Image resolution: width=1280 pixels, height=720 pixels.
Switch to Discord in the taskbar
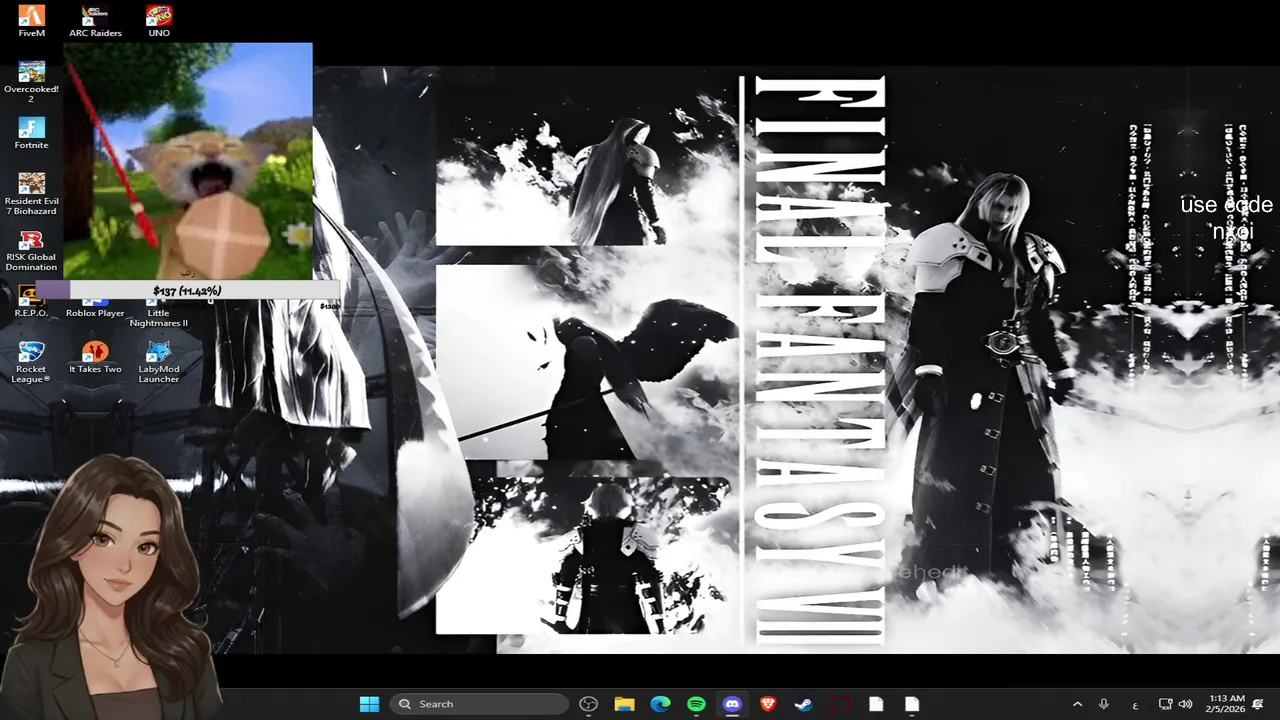732,704
